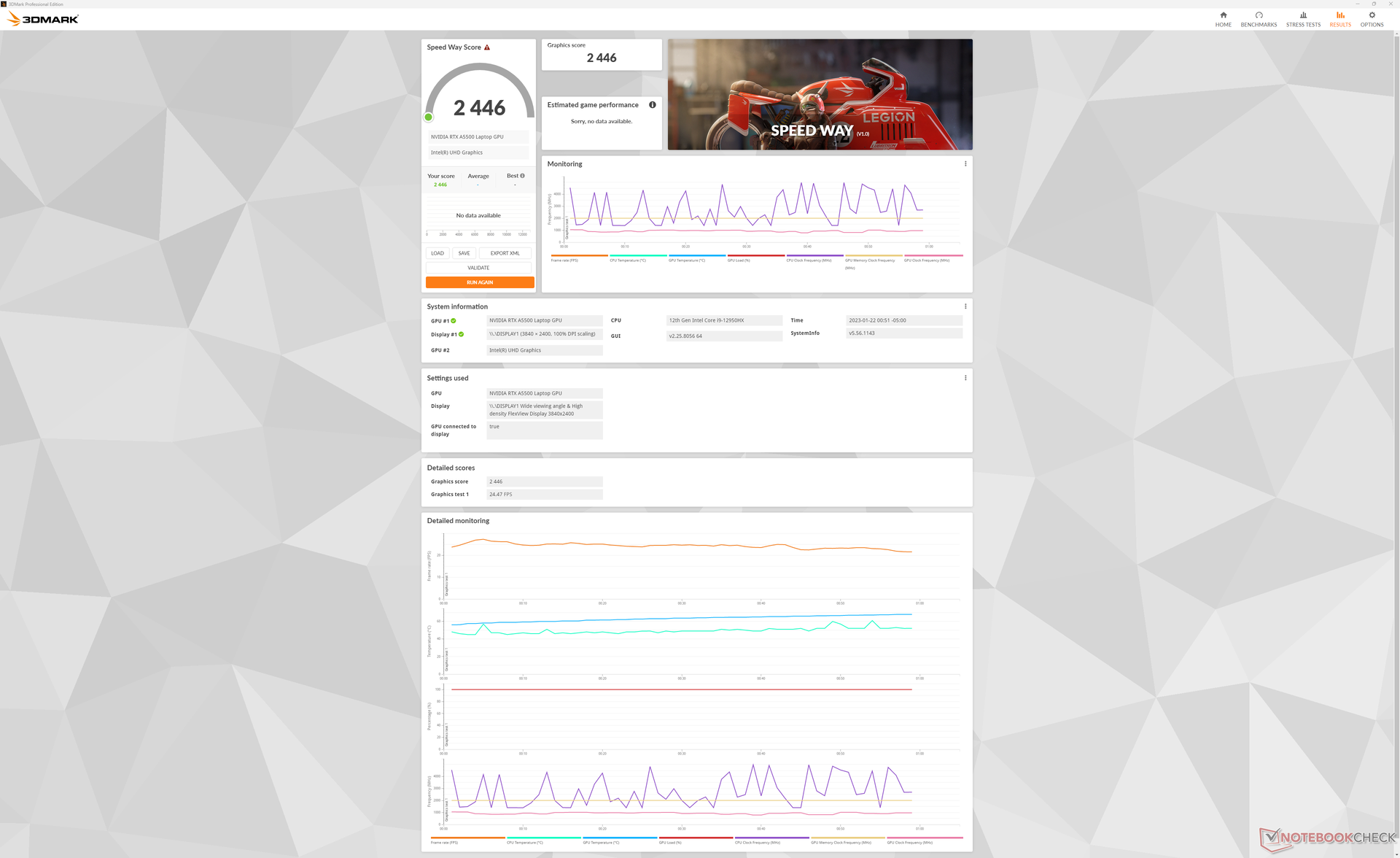Toggle CPU Clock Frequency legend in Detailed monitoring
Viewport: 1400px width, 858px height.
pyautogui.click(x=758, y=842)
